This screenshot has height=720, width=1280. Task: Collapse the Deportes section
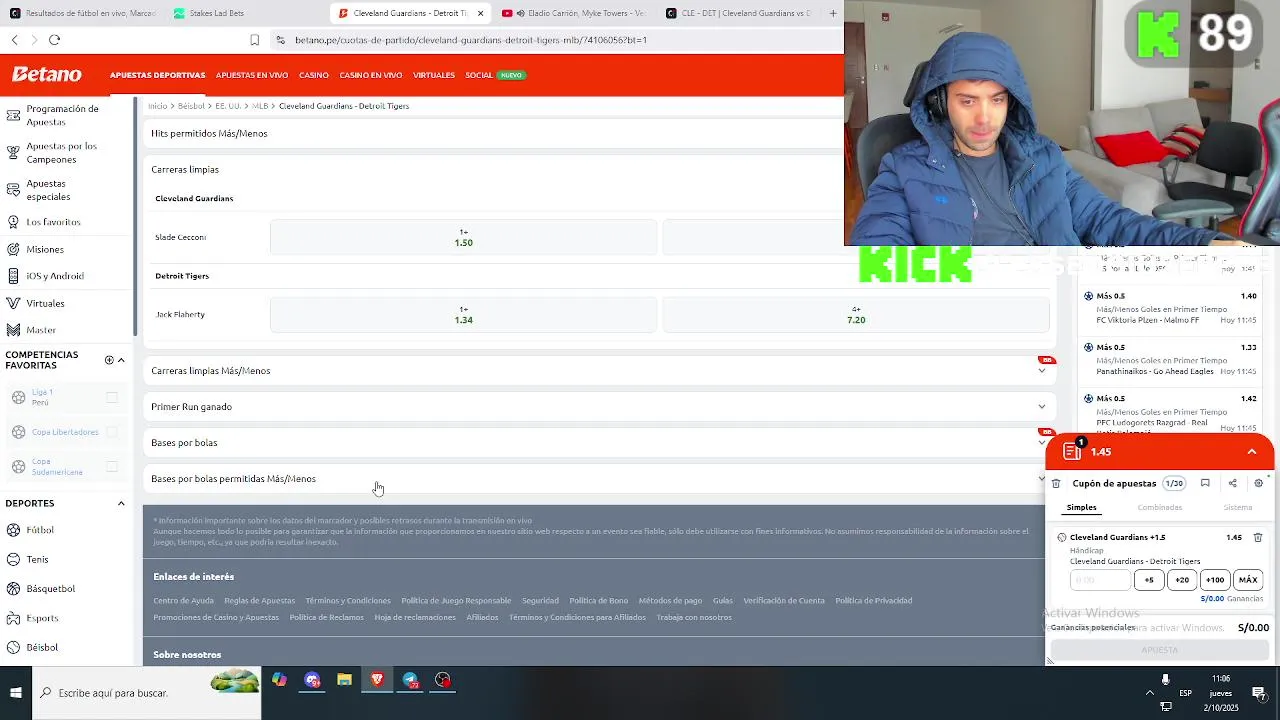pos(121,503)
